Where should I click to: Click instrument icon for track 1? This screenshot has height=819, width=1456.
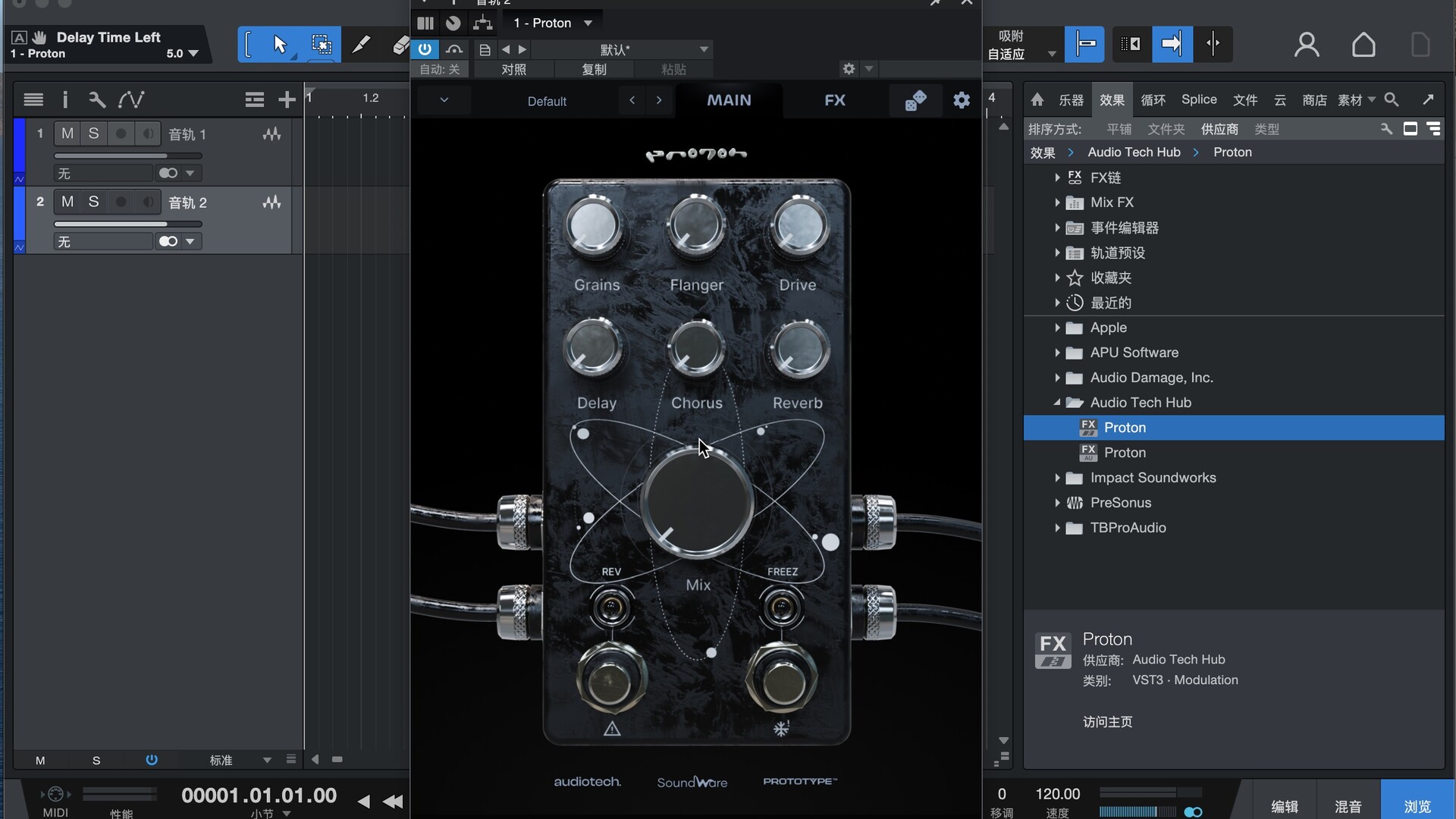click(x=271, y=134)
